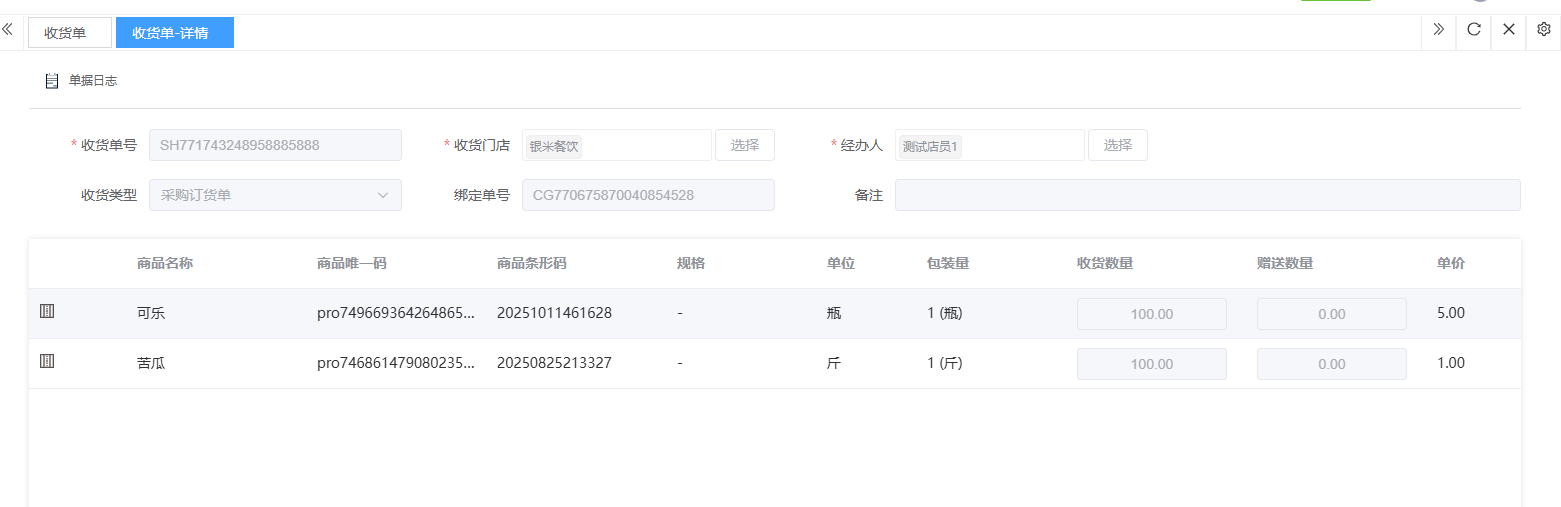The height and width of the screenshot is (507, 1561).
Task: Select the 收货单-详情 tab
Action: pos(174,33)
